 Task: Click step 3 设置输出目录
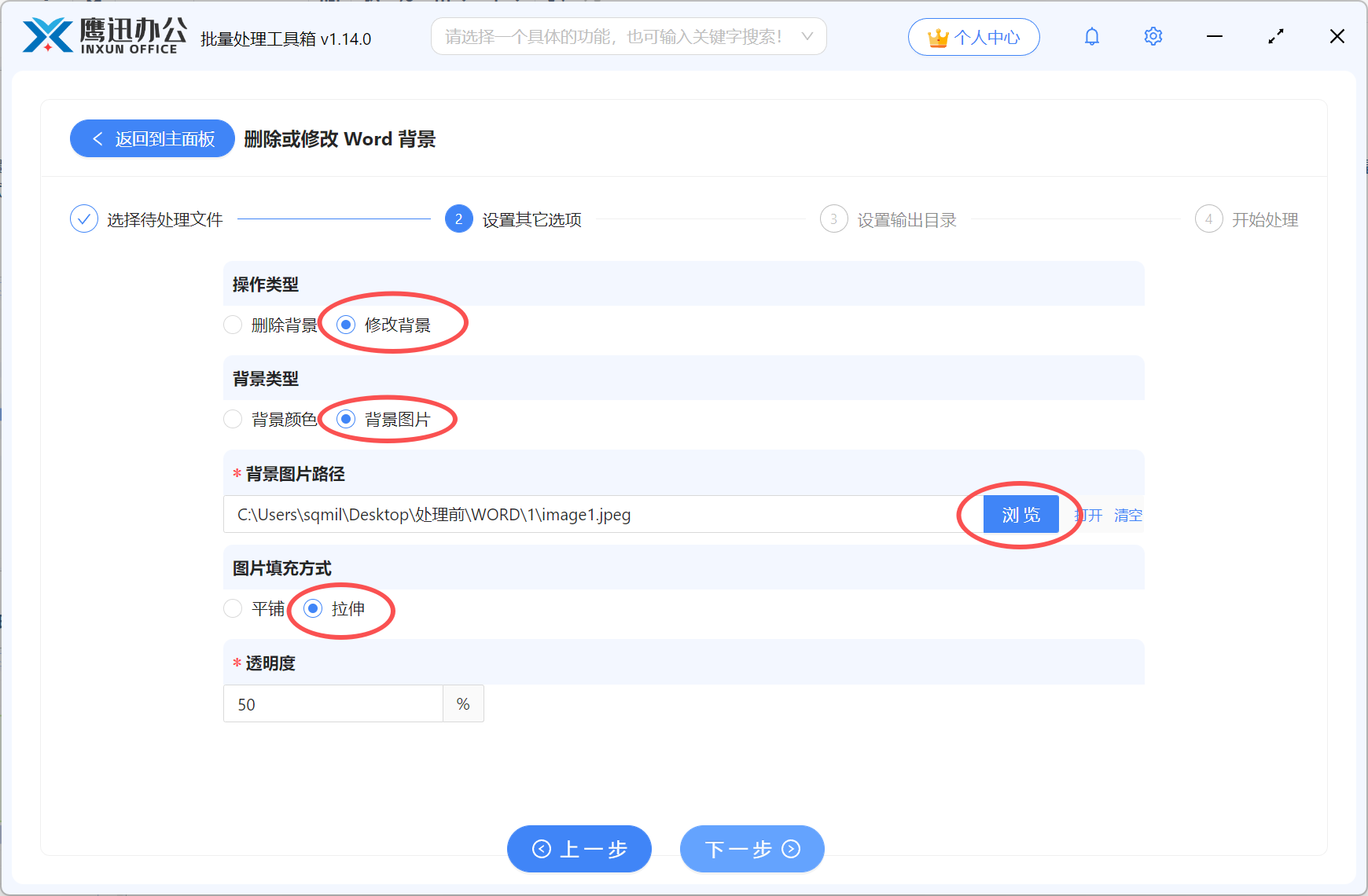point(834,219)
